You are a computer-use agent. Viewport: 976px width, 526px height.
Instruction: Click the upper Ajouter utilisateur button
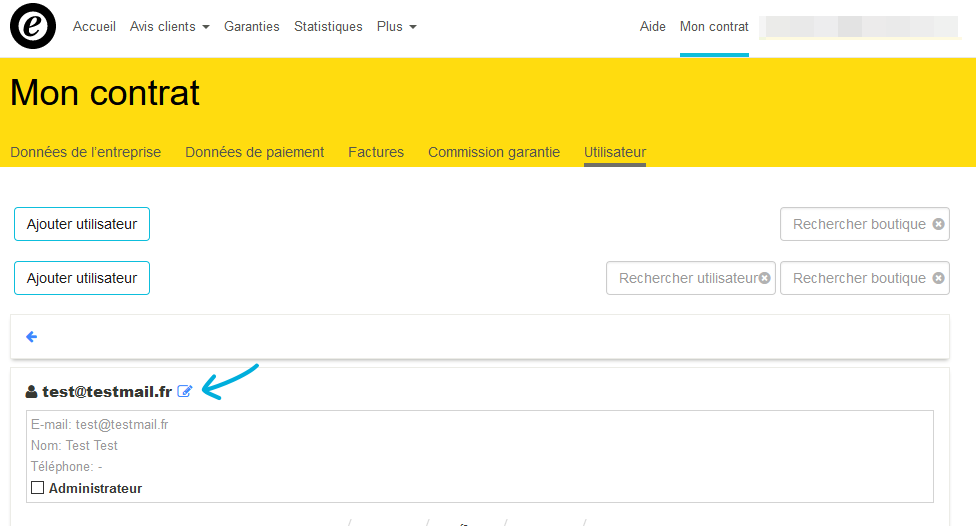coord(82,224)
